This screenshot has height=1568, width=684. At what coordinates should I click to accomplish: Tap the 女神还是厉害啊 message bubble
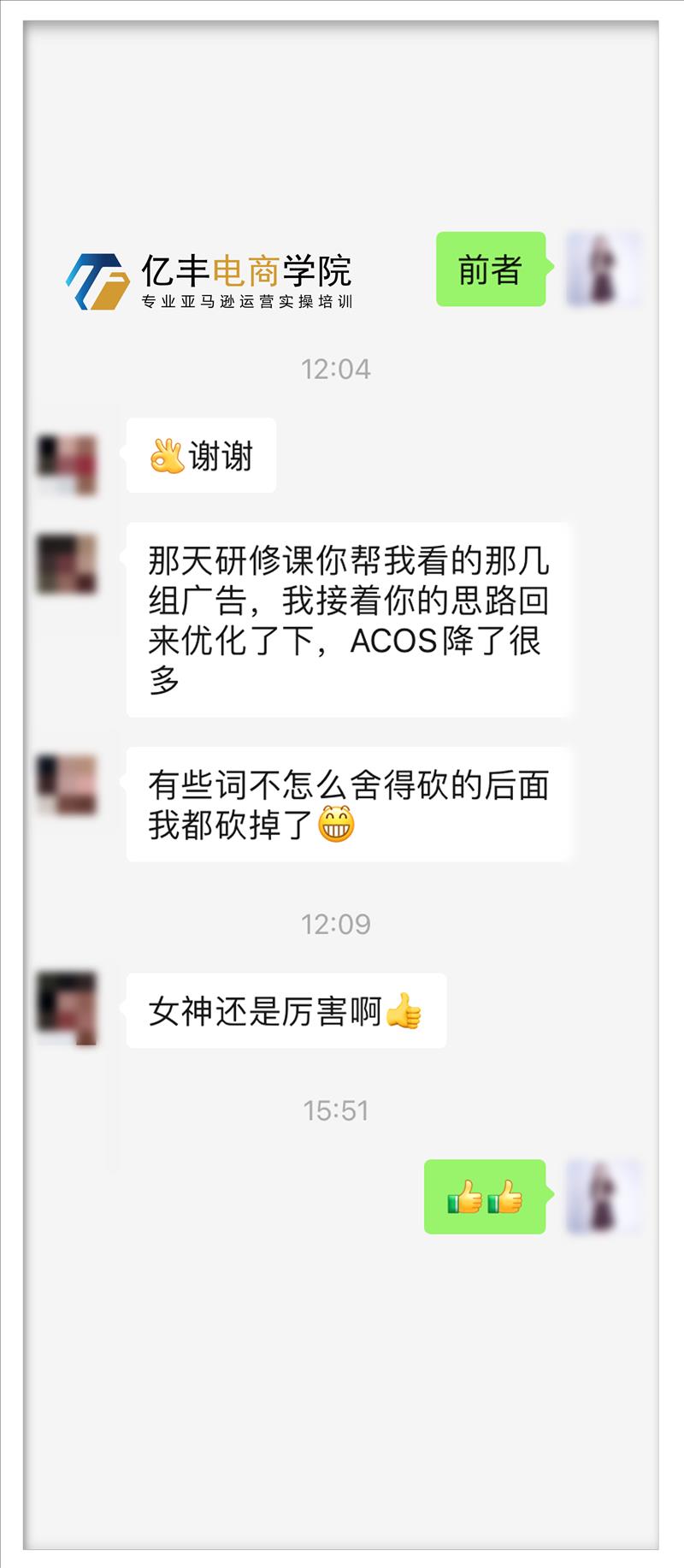coord(286,1010)
